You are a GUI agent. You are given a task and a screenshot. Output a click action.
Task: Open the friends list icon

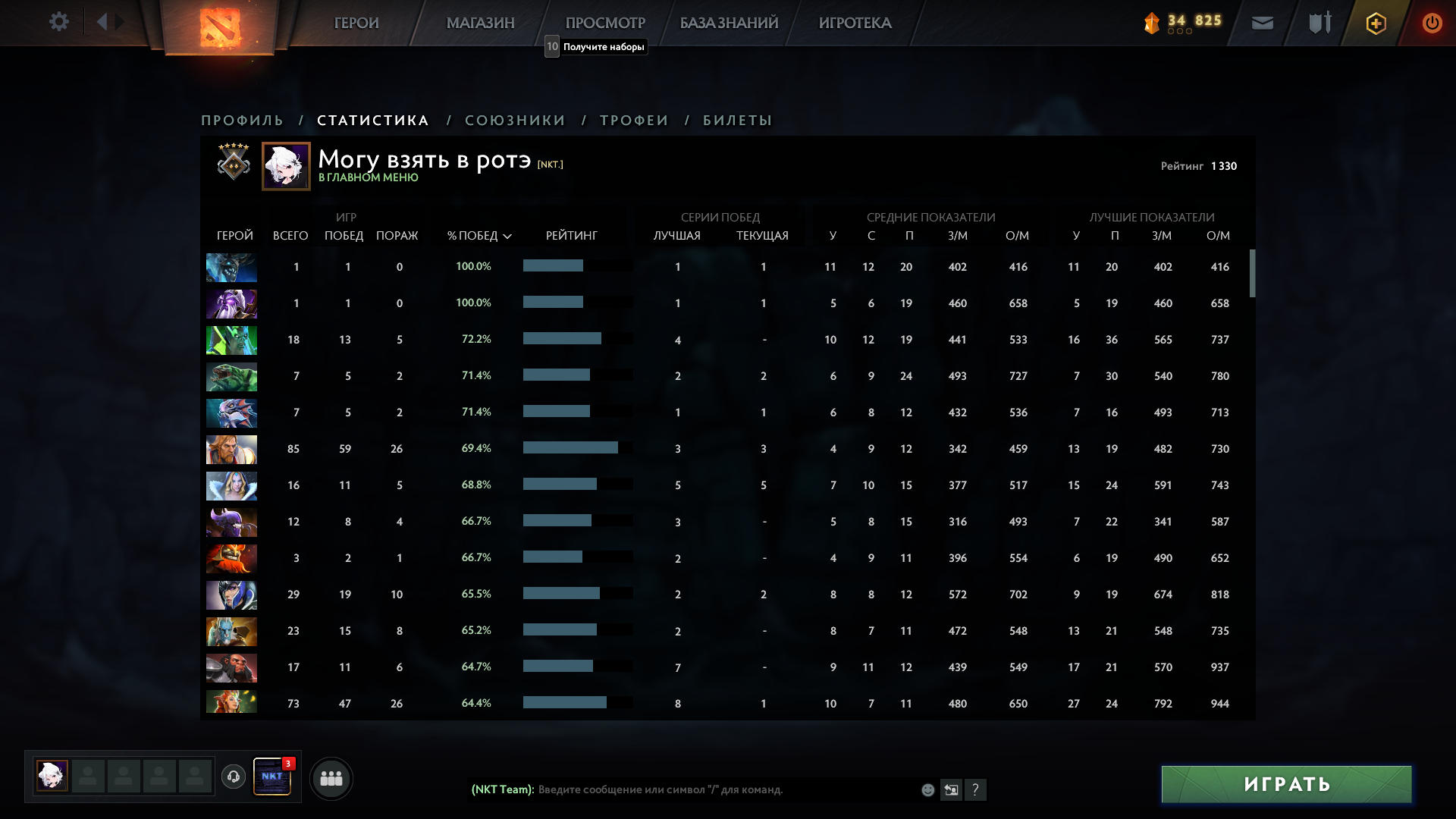[x=331, y=778]
